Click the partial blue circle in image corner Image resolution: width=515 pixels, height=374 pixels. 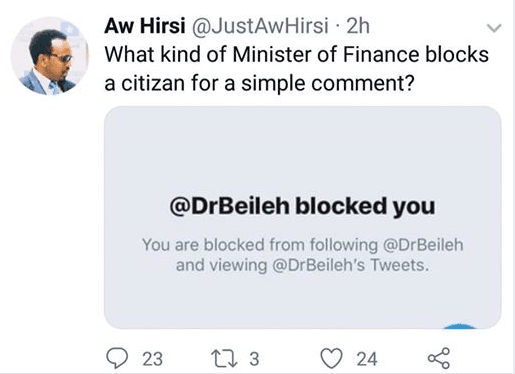point(460,326)
